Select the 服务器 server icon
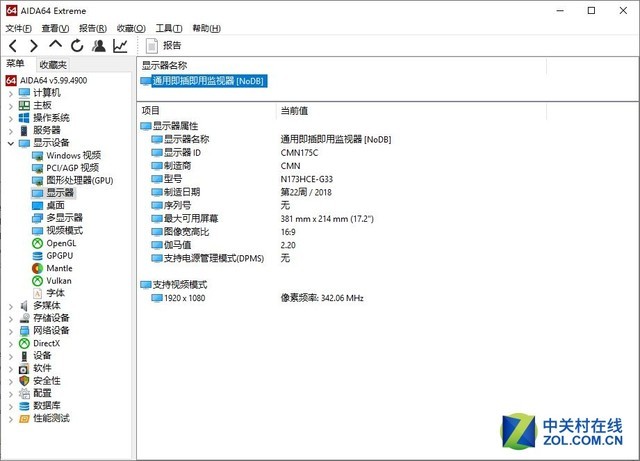640x461 pixels. pyautogui.click(x=24, y=131)
